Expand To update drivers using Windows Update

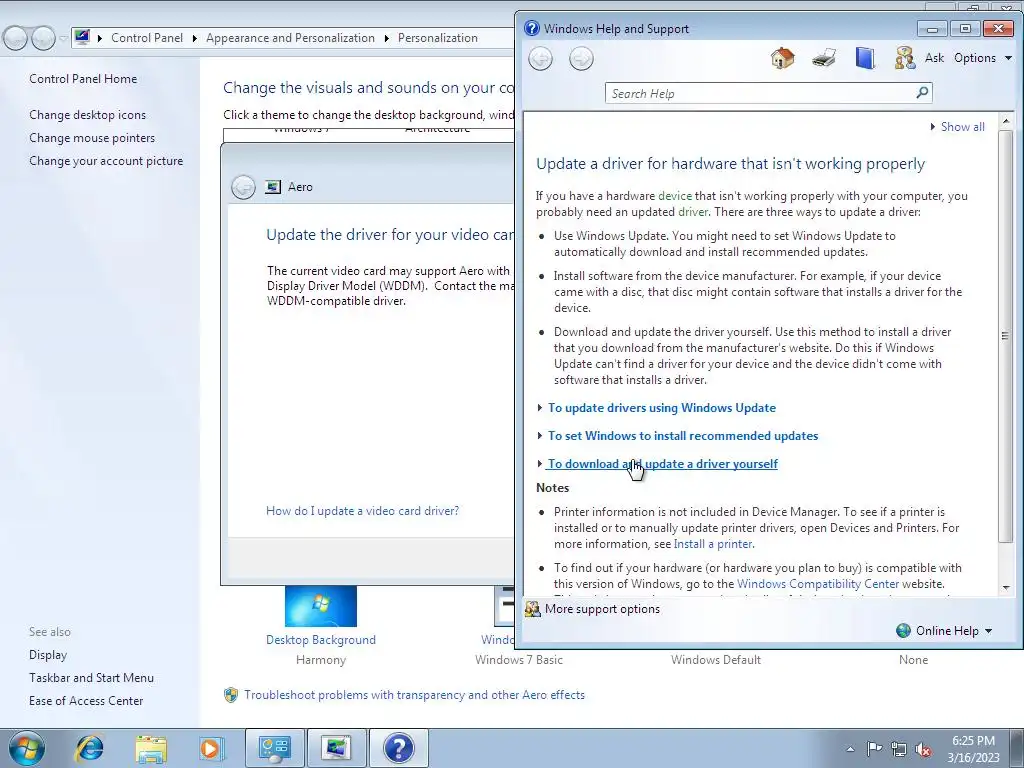point(662,408)
